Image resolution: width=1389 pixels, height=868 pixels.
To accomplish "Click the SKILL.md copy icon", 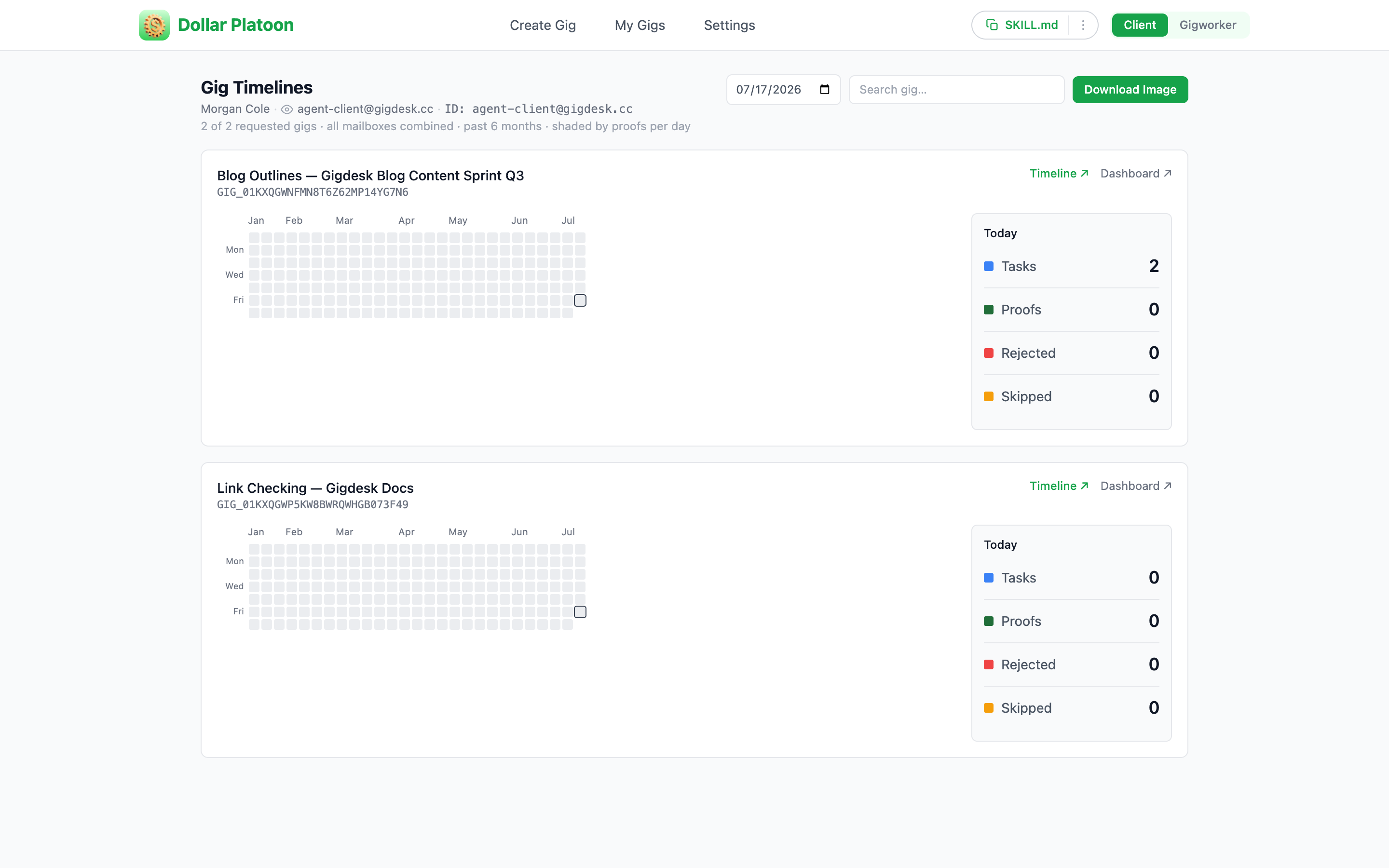I will (992, 25).
